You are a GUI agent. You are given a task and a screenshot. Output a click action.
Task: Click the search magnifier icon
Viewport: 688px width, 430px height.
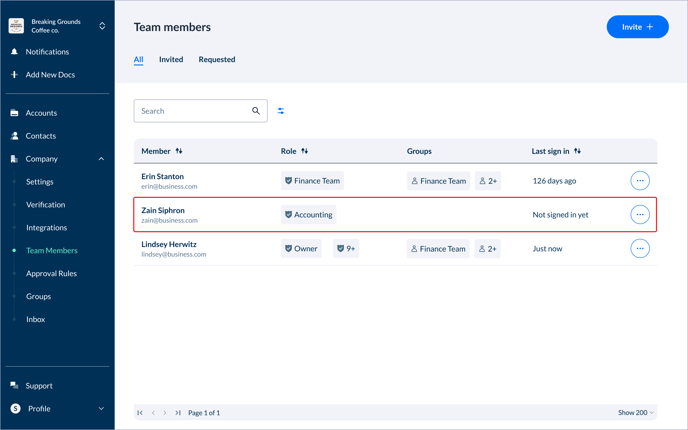pos(256,111)
